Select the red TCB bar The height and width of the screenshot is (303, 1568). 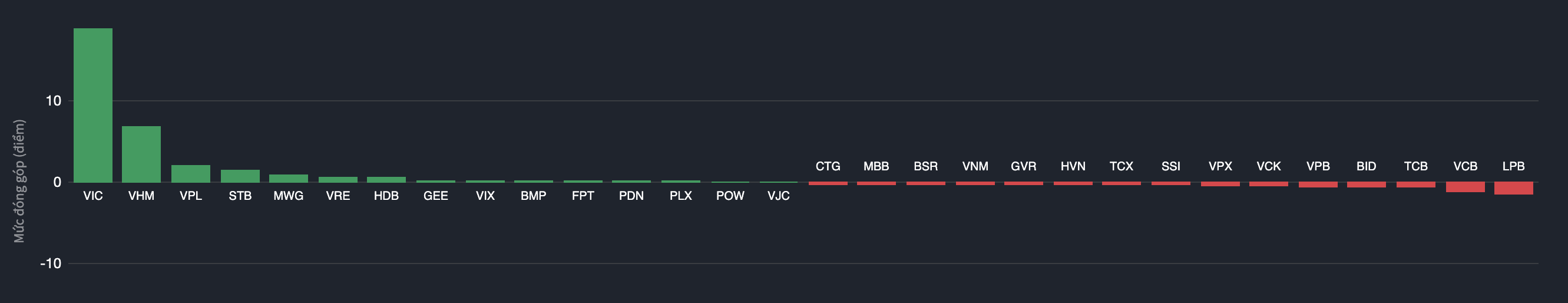point(1415,185)
